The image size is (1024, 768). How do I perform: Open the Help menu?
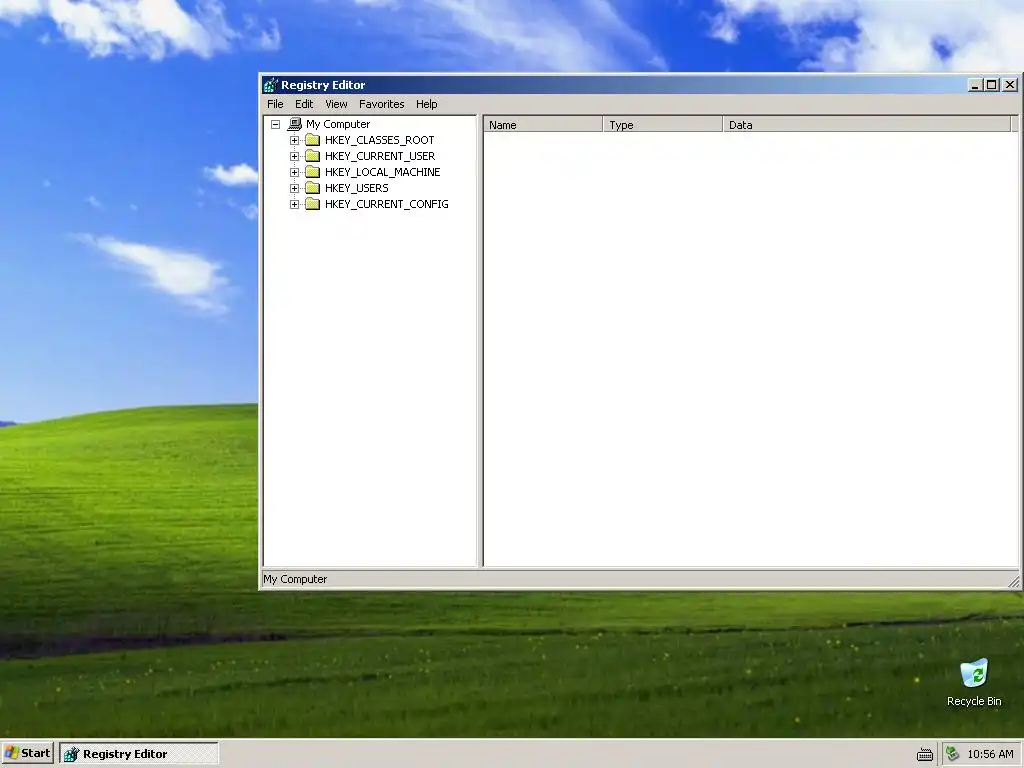[426, 104]
